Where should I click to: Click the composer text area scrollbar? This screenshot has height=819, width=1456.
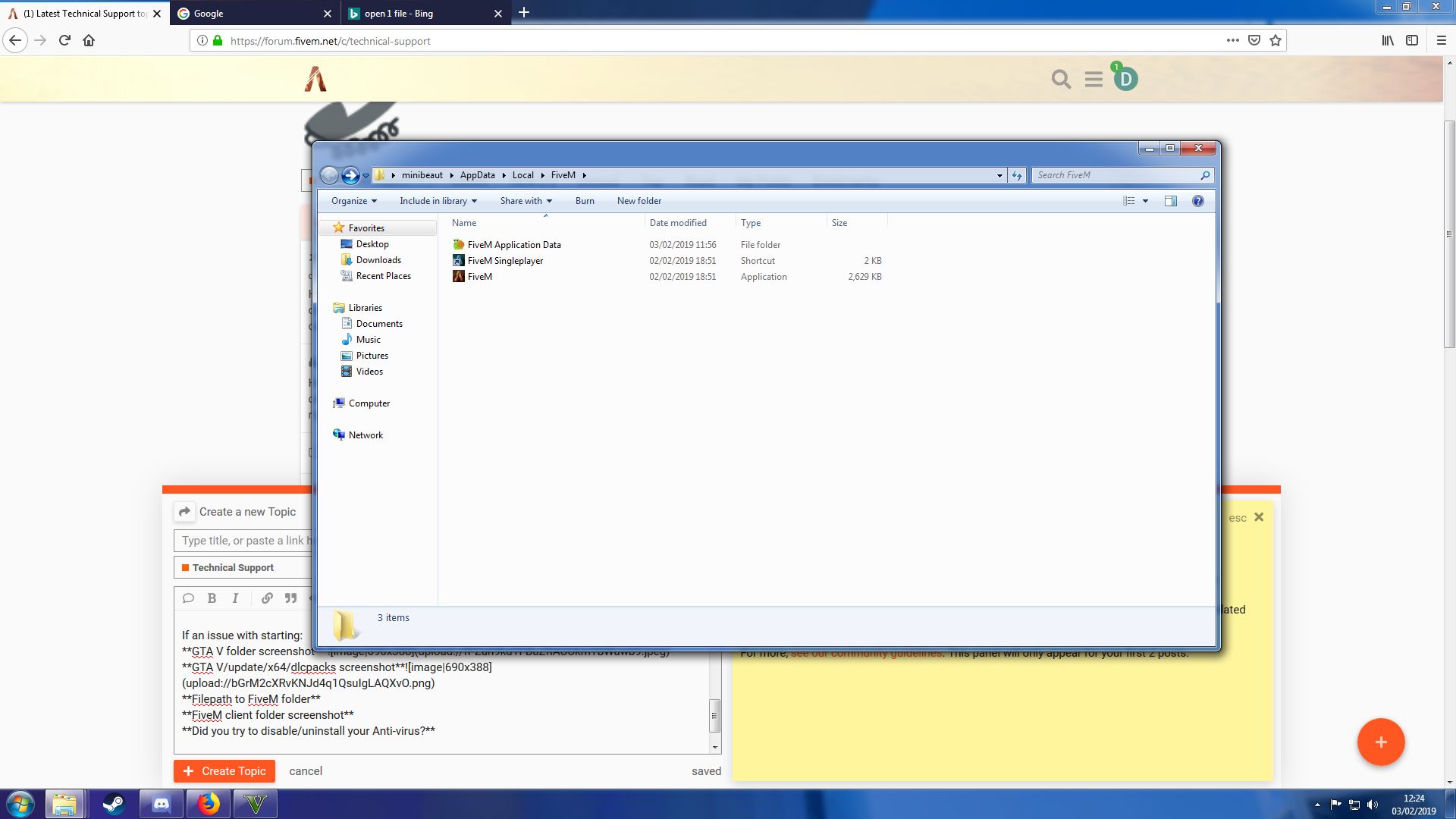click(x=714, y=714)
